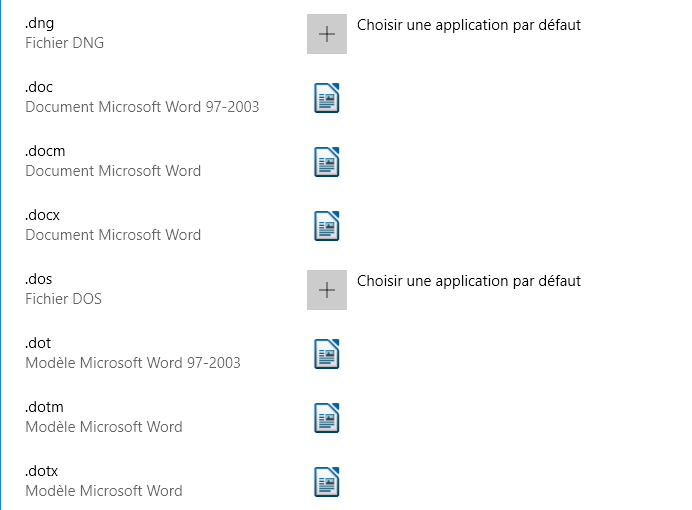Select the .doc extension entry
Viewport: 692px width, 510px height.
click(39, 87)
